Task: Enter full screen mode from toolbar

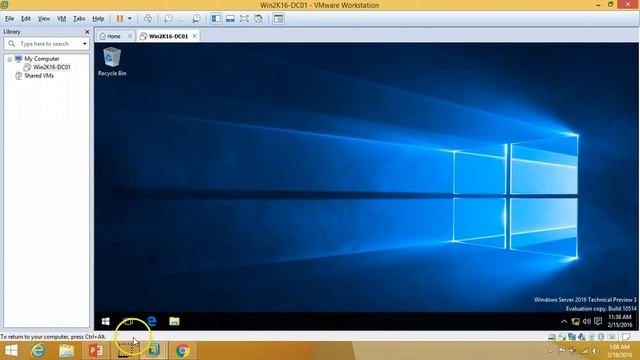Action: [x=244, y=18]
